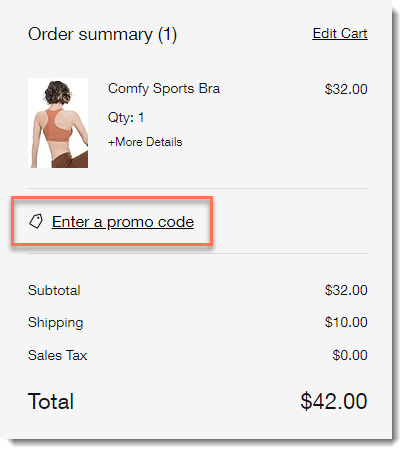Click the divider line above the promo code

pyautogui.click(x=198, y=188)
